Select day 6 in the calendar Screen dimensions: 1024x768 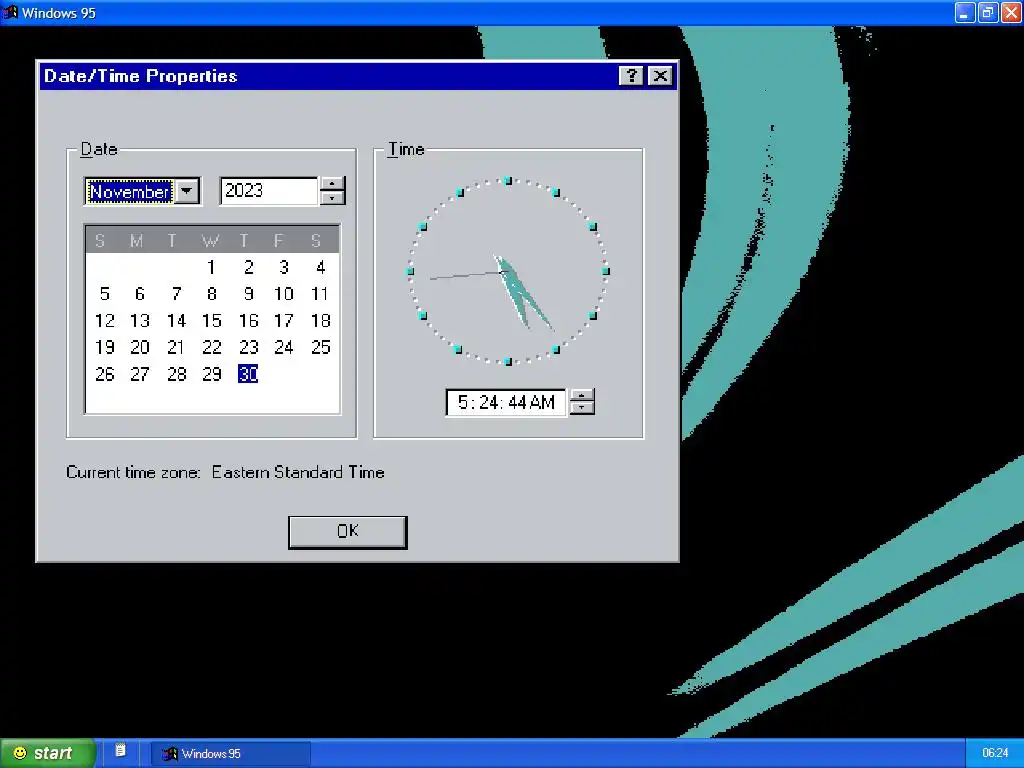tap(140, 294)
